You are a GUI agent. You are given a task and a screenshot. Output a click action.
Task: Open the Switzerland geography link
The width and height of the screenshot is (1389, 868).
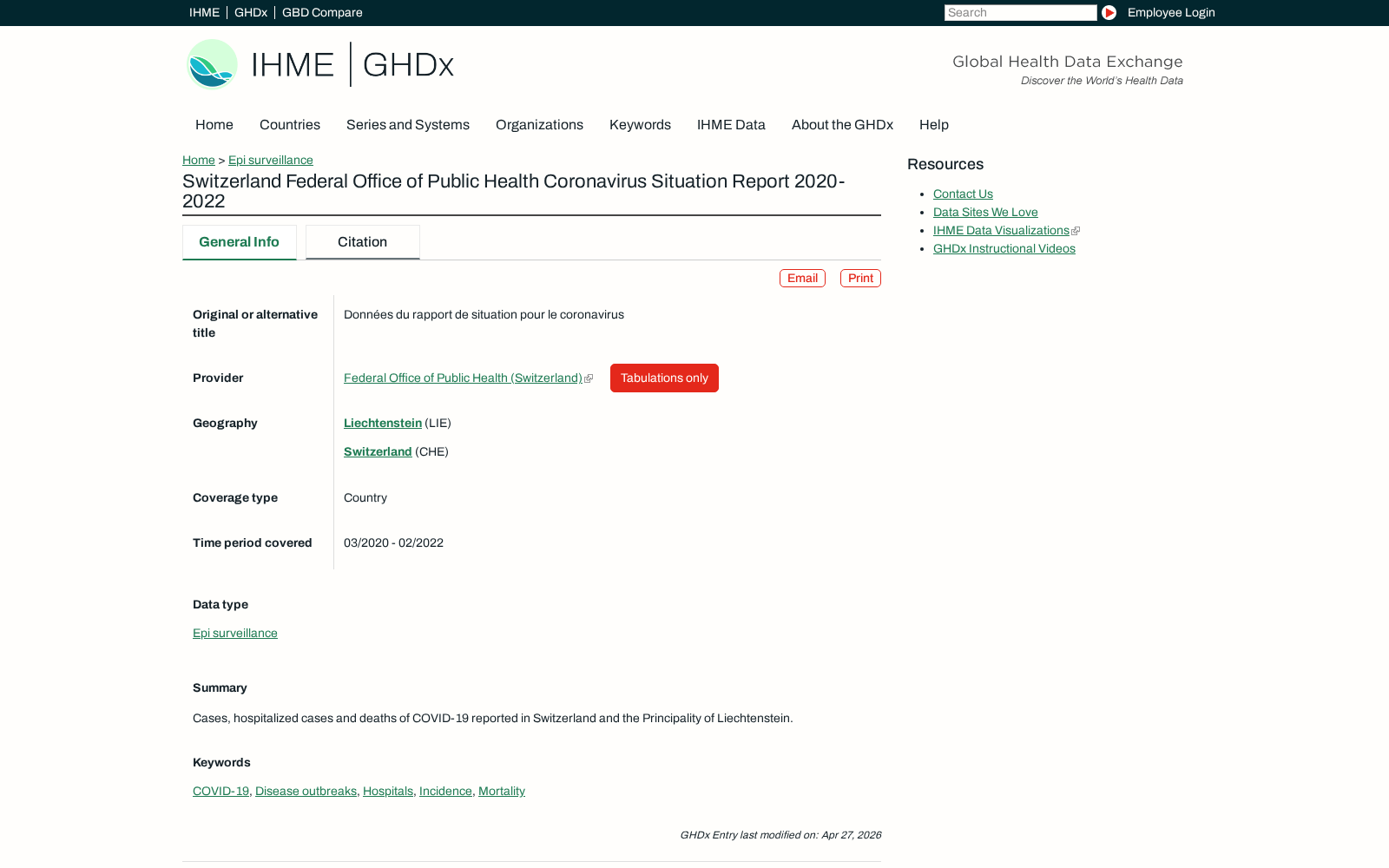tap(378, 451)
